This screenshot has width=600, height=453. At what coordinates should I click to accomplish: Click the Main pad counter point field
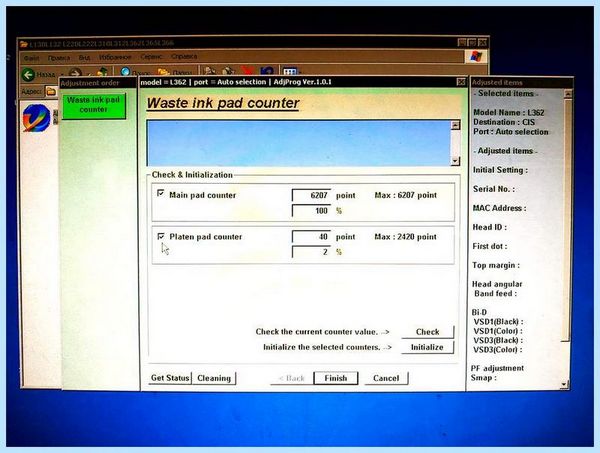311,195
